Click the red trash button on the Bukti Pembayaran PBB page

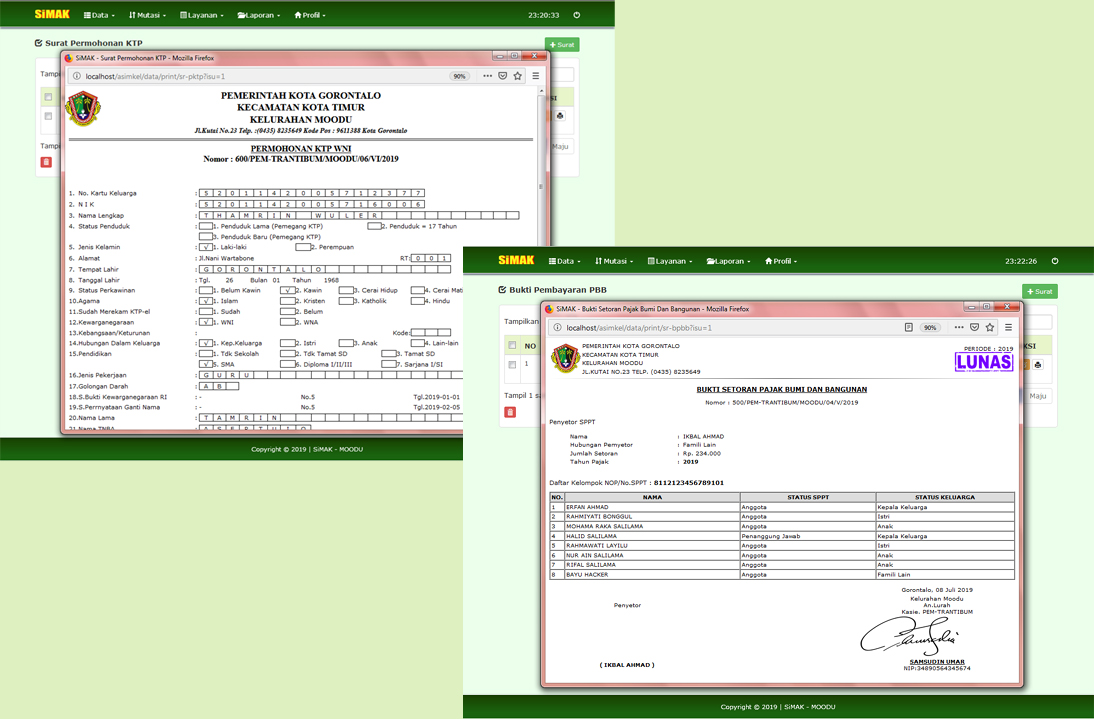(510, 412)
